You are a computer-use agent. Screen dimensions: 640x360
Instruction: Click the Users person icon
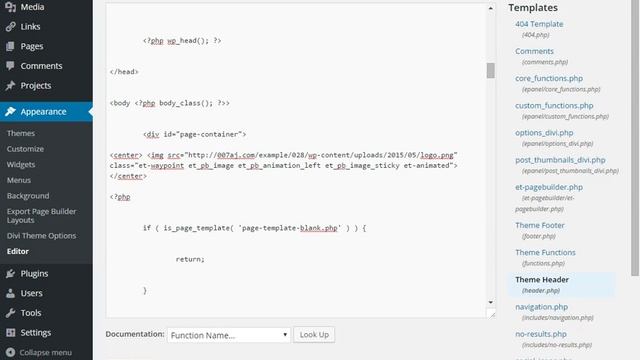11,293
